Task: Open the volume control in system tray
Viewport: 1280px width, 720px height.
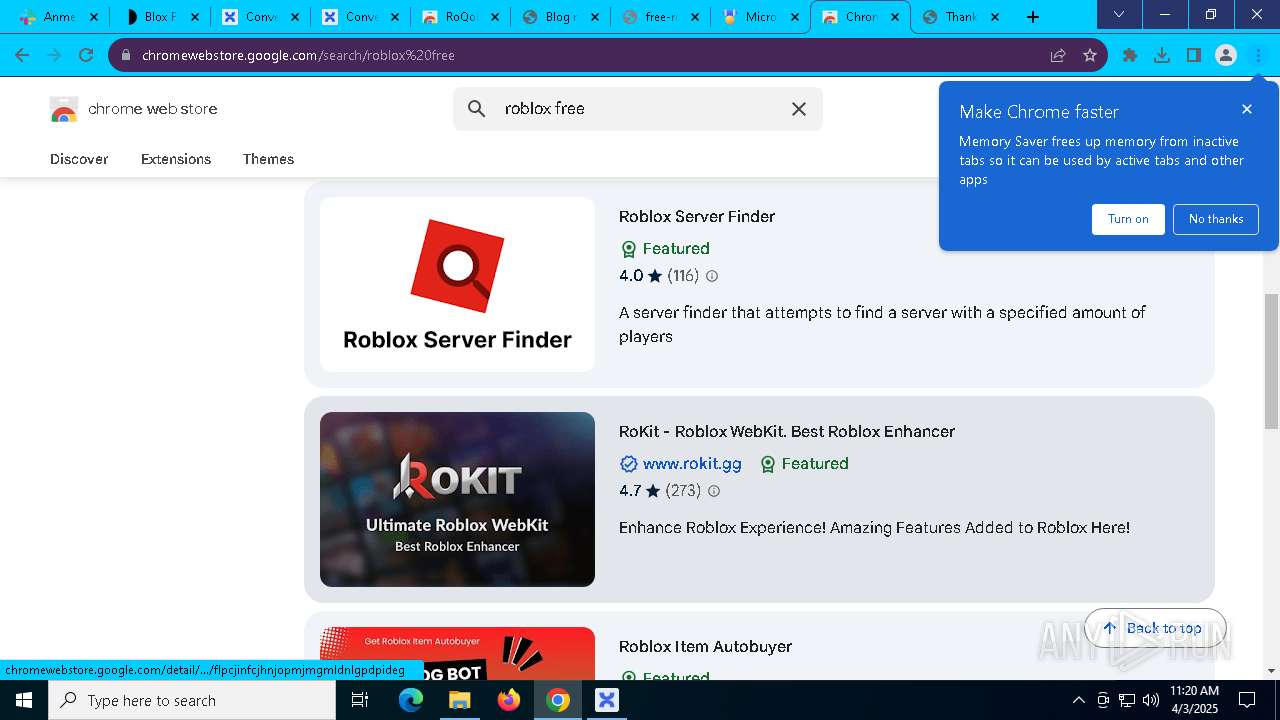Action: click(x=1151, y=700)
